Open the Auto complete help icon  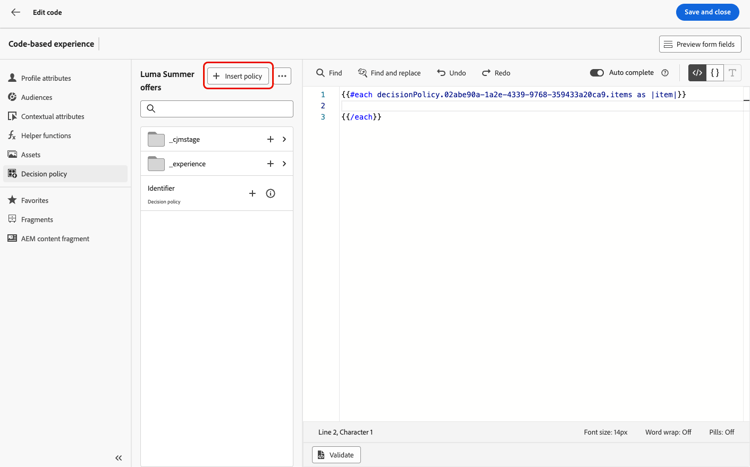click(665, 73)
